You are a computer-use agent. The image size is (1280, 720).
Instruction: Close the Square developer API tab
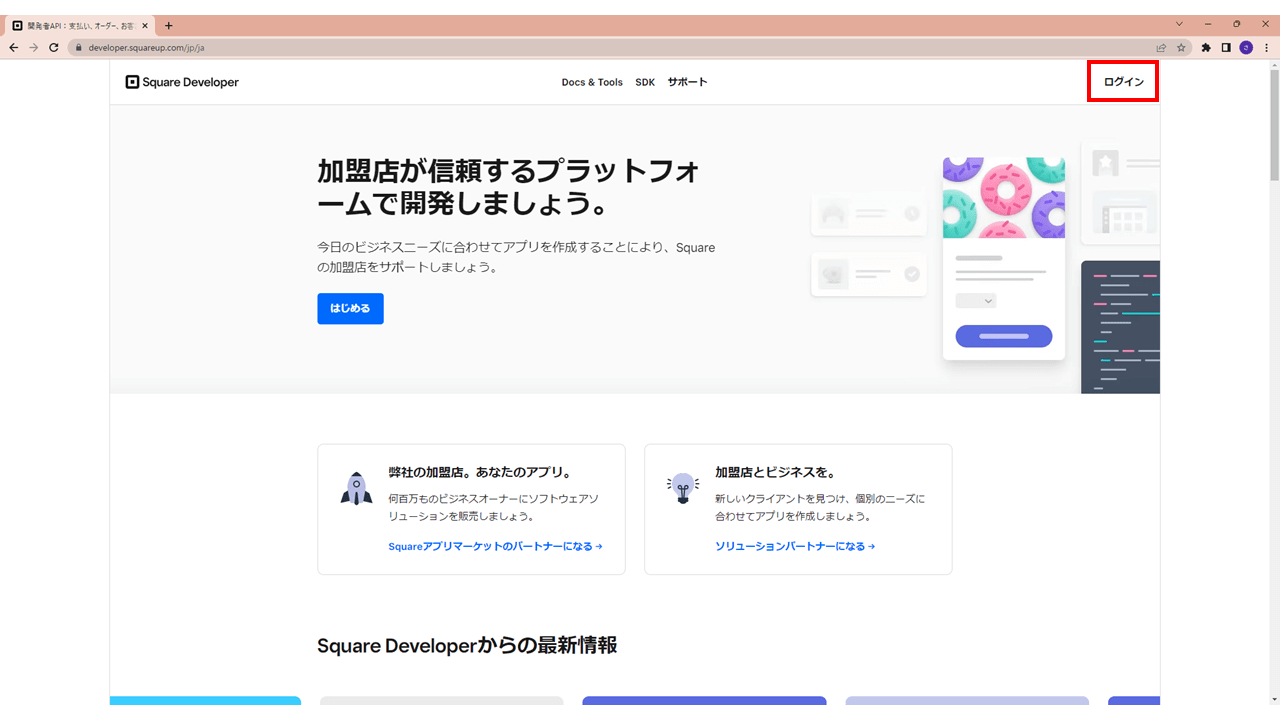tap(145, 25)
